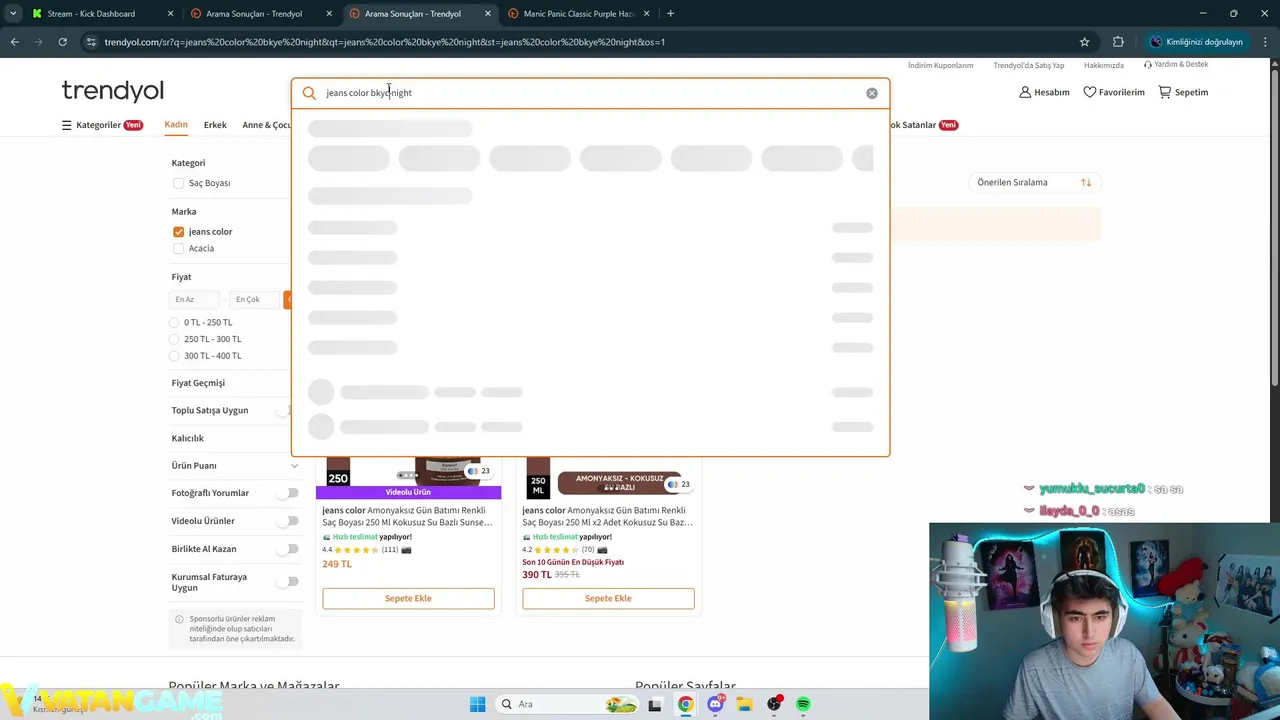Open the Hesabım account menu
The image size is (1280, 720).
pos(1044,92)
